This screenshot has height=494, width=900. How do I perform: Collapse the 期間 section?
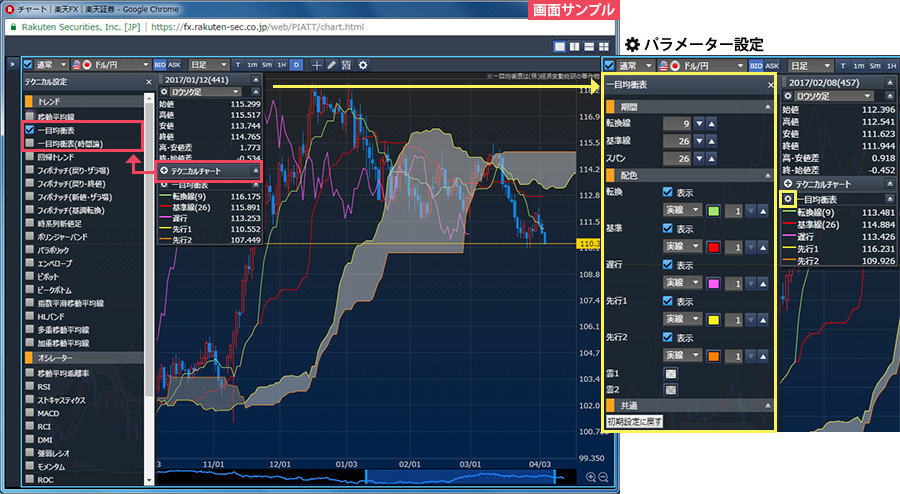767,107
